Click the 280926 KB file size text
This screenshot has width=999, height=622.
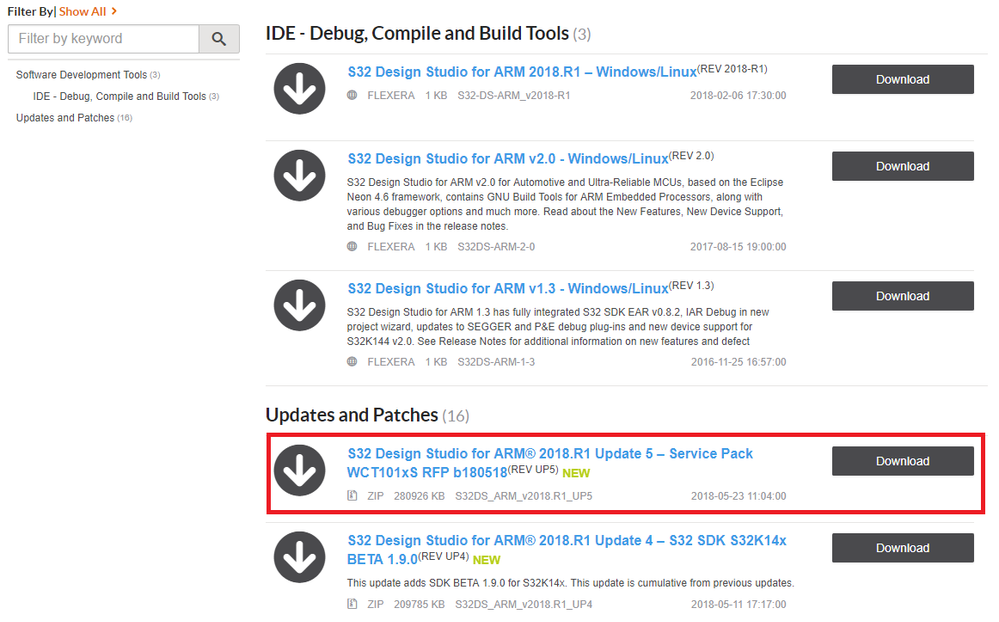(419, 496)
